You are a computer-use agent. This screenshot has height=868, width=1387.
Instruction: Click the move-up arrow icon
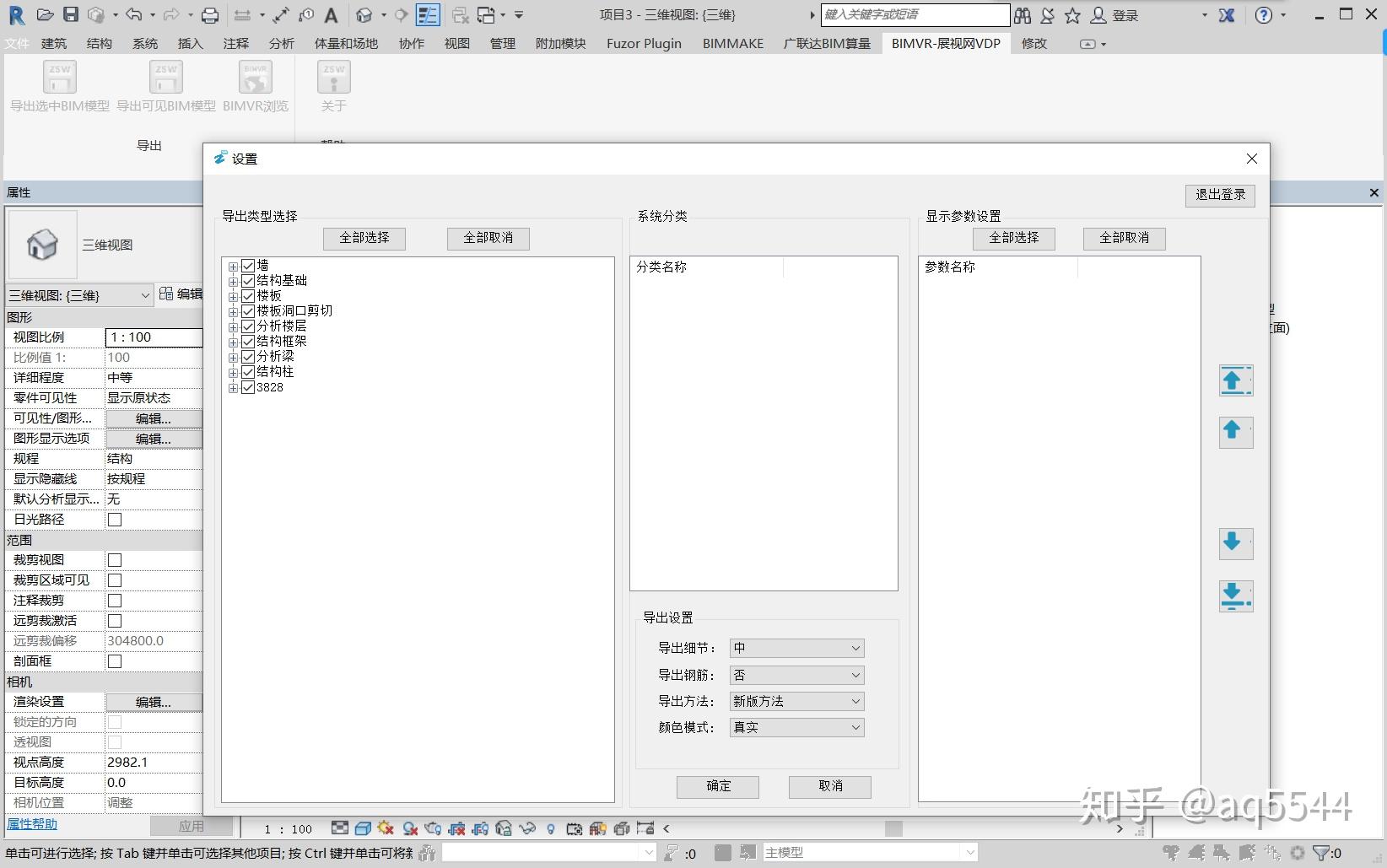(x=1235, y=432)
